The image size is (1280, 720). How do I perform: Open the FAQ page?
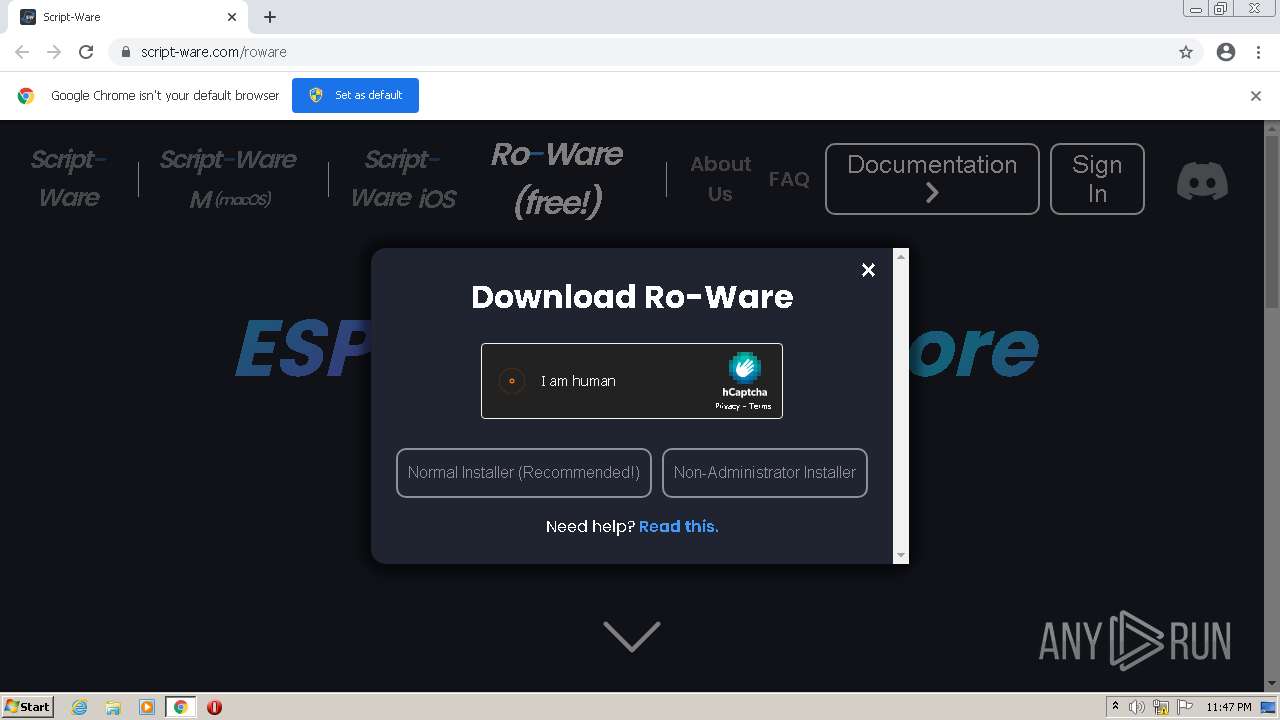pos(789,179)
